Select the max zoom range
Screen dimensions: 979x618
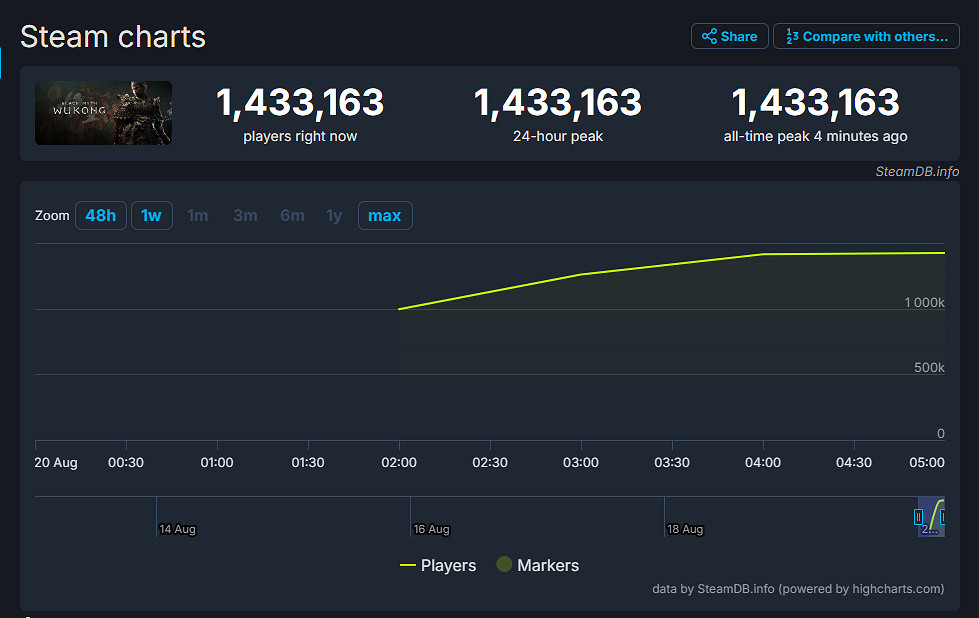[385, 215]
